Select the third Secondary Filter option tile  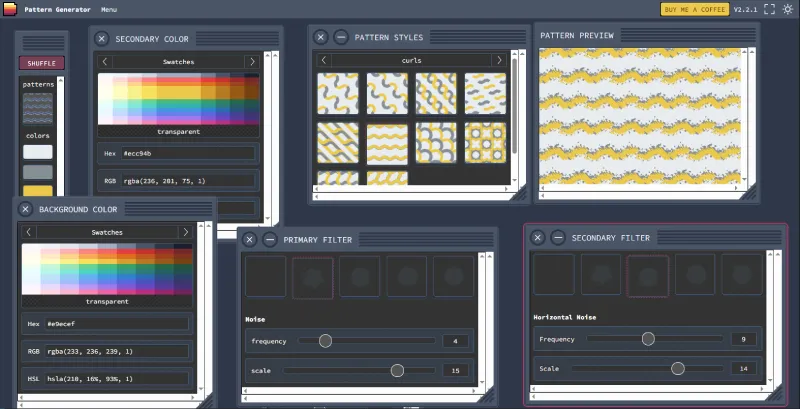point(647,275)
